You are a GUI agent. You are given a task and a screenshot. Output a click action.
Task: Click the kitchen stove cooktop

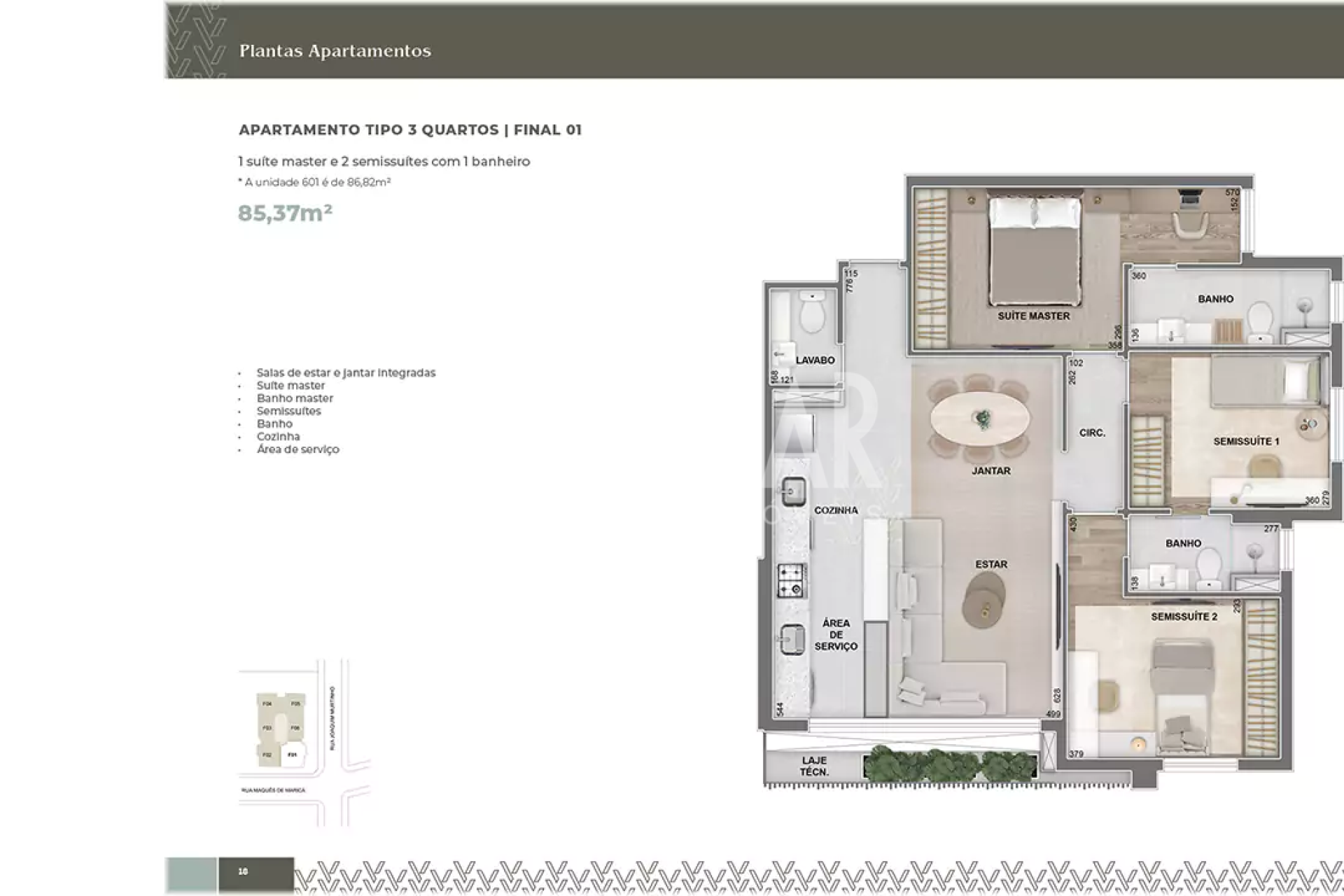(x=792, y=580)
